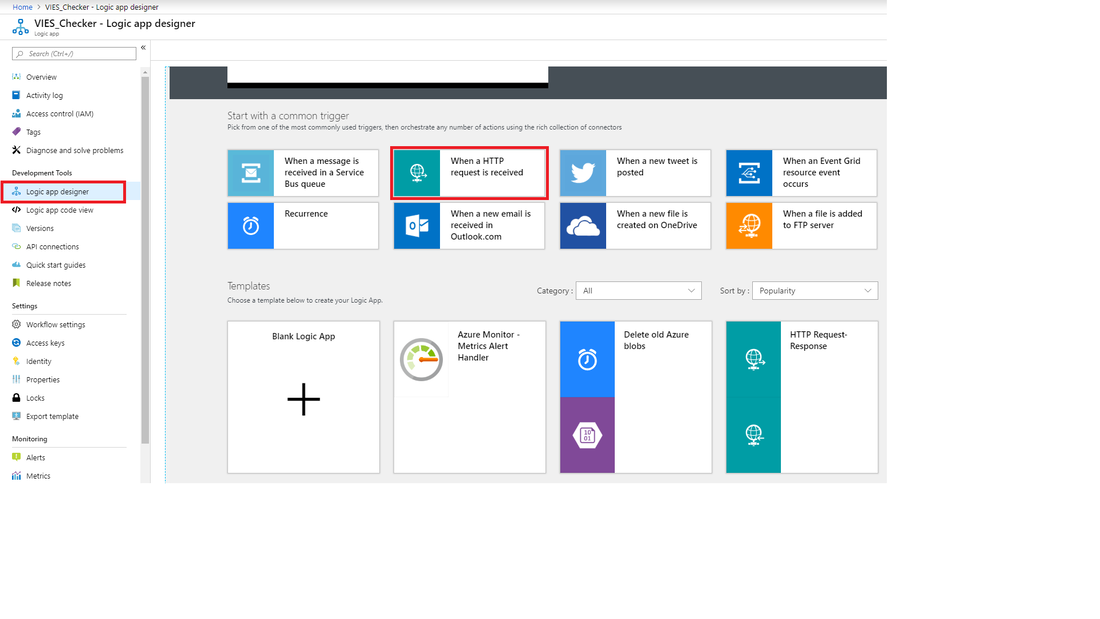Choose the 'Delete old Azure blobs' template
Screen dimensions: 1100x619
pos(635,397)
